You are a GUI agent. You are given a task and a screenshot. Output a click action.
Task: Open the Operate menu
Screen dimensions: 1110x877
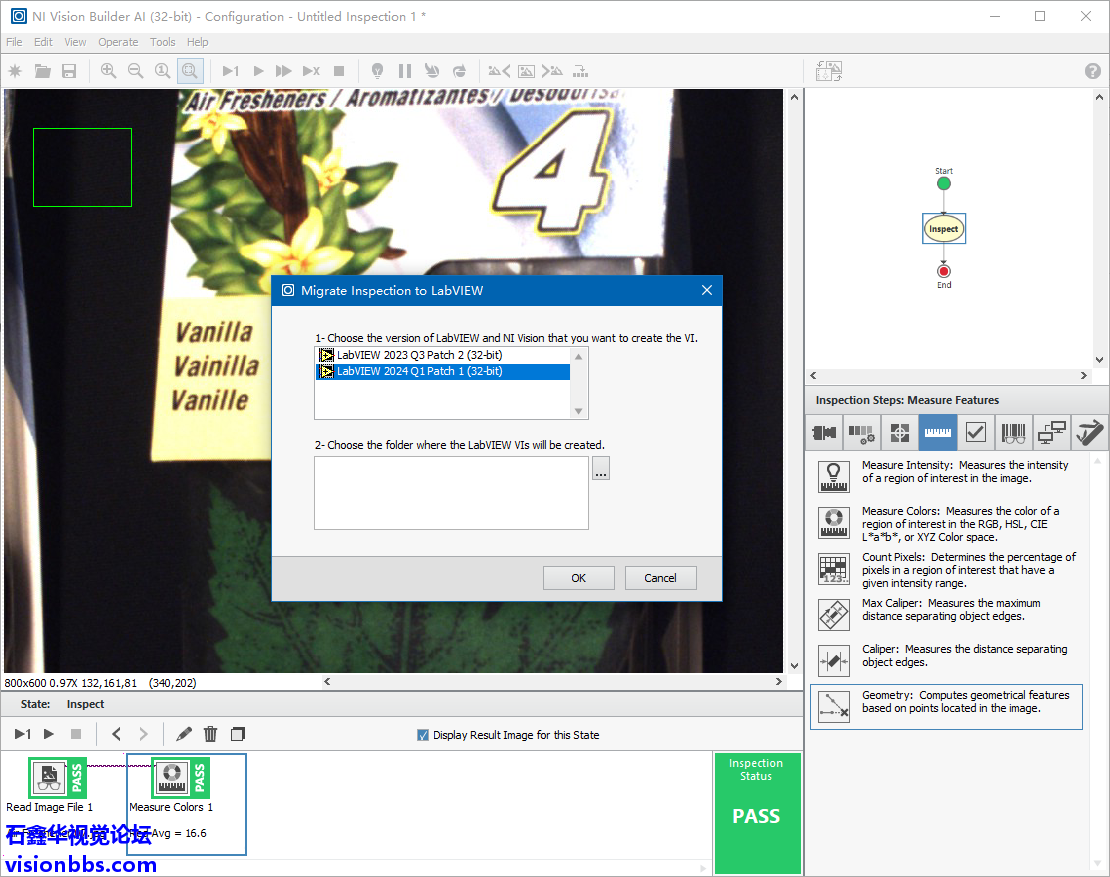pos(118,42)
